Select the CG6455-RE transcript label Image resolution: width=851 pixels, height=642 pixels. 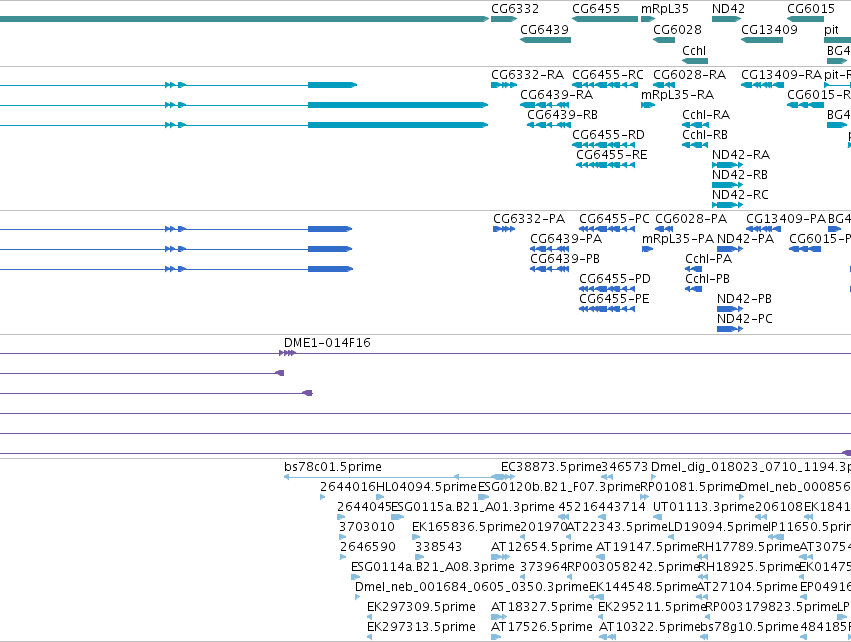pyautogui.click(x=612, y=155)
